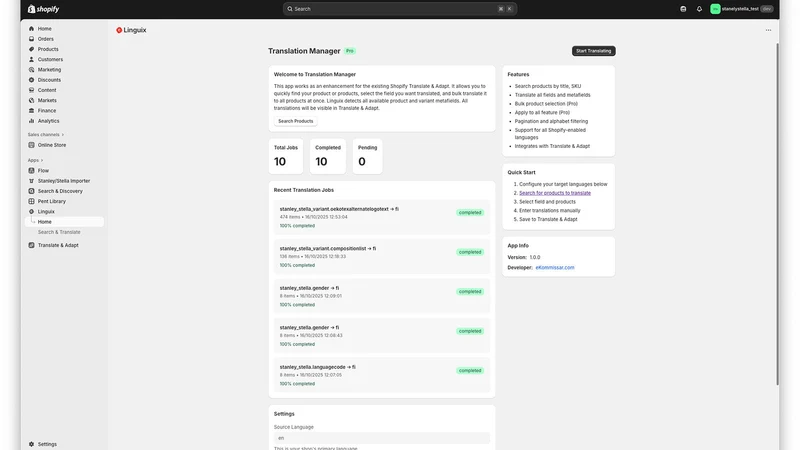Click the Flow app icon
The width and height of the screenshot is (800, 450).
[x=31, y=170]
